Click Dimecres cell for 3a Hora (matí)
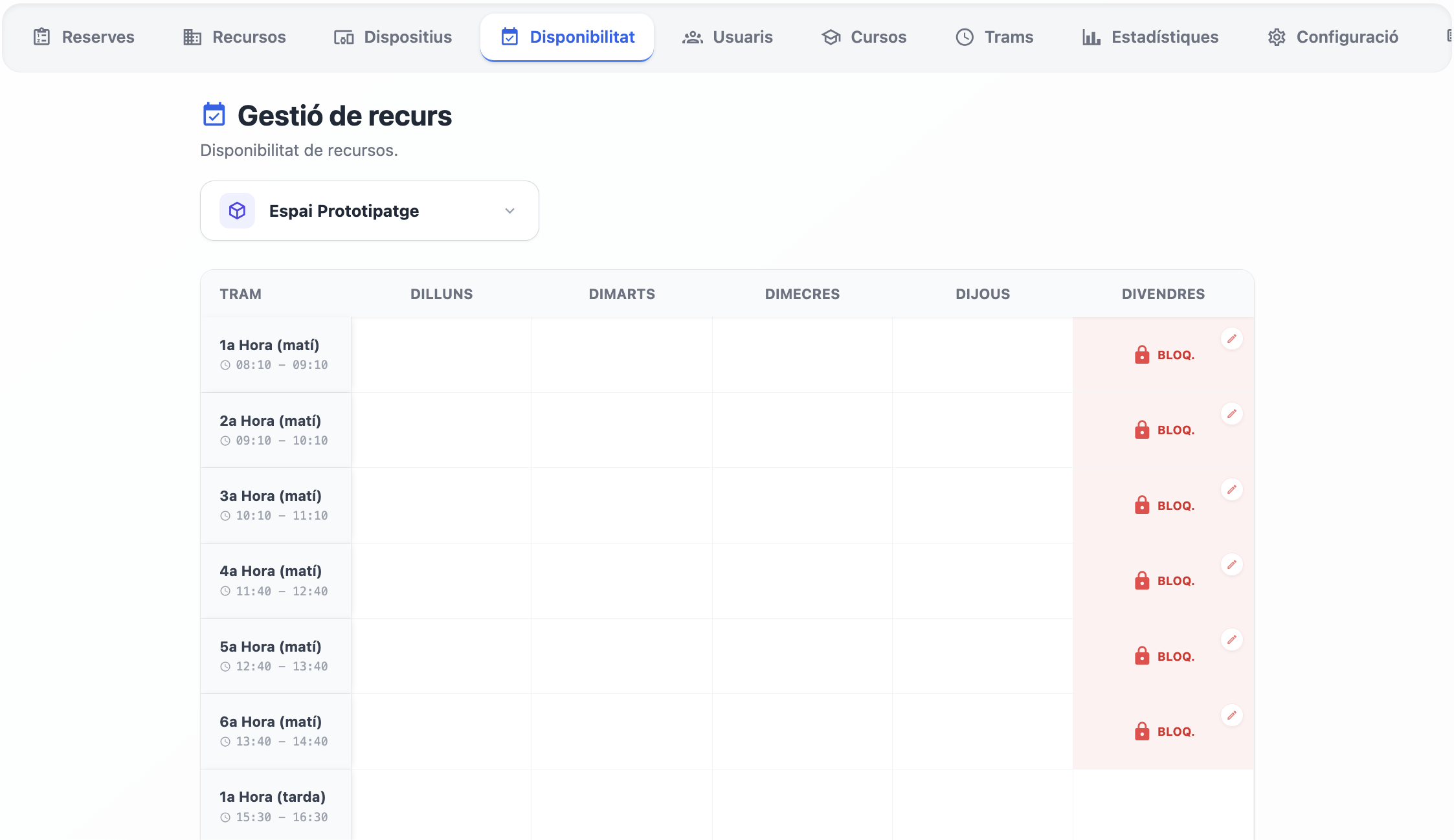The image size is (1454, 840). point(803,505)
